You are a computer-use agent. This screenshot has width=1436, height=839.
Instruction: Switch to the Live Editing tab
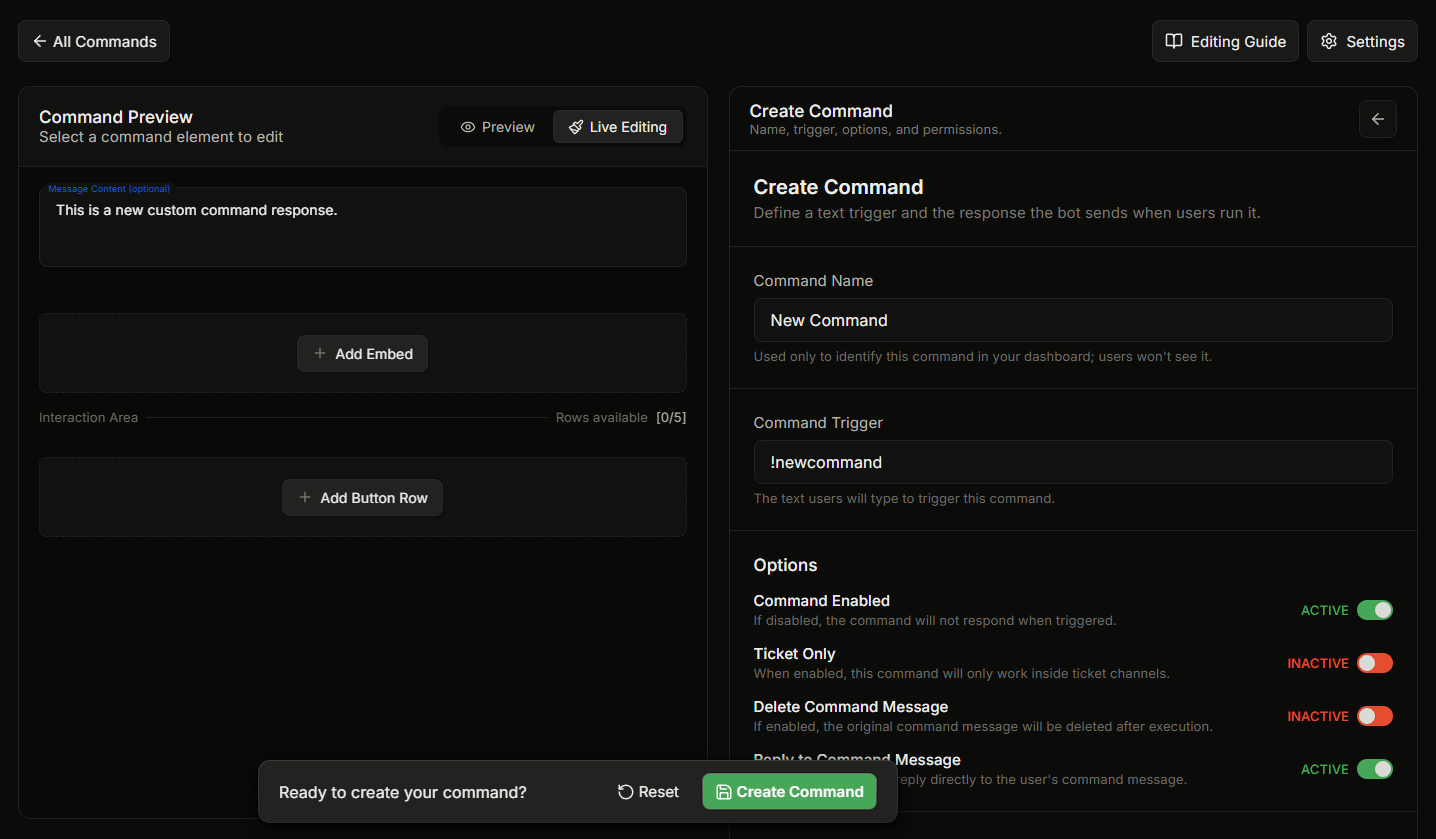click(618, 127)
